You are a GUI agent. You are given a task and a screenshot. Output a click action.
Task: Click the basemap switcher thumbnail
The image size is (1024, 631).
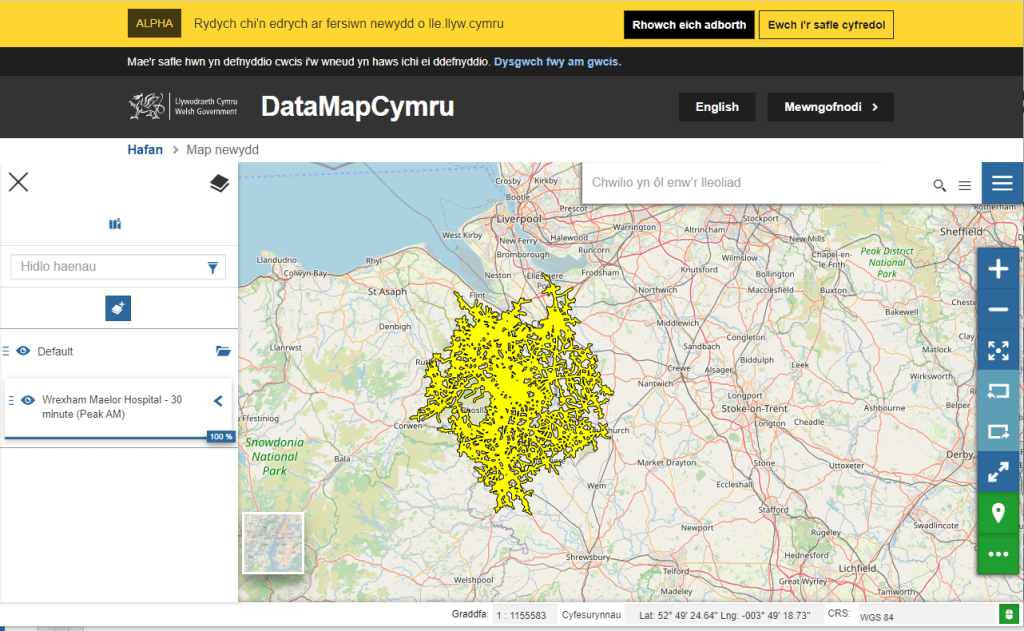click(x=273, y=543)
